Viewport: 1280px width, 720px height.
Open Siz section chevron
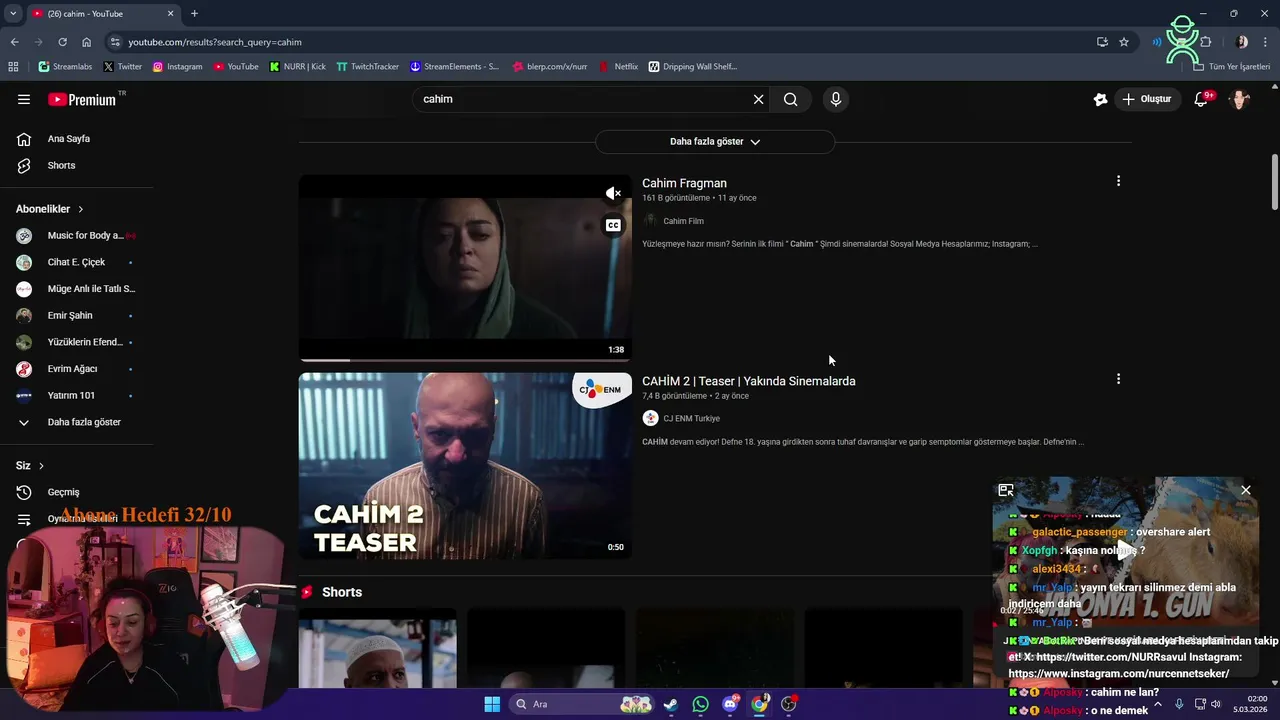pyautogui.click(x=41, y=466)
